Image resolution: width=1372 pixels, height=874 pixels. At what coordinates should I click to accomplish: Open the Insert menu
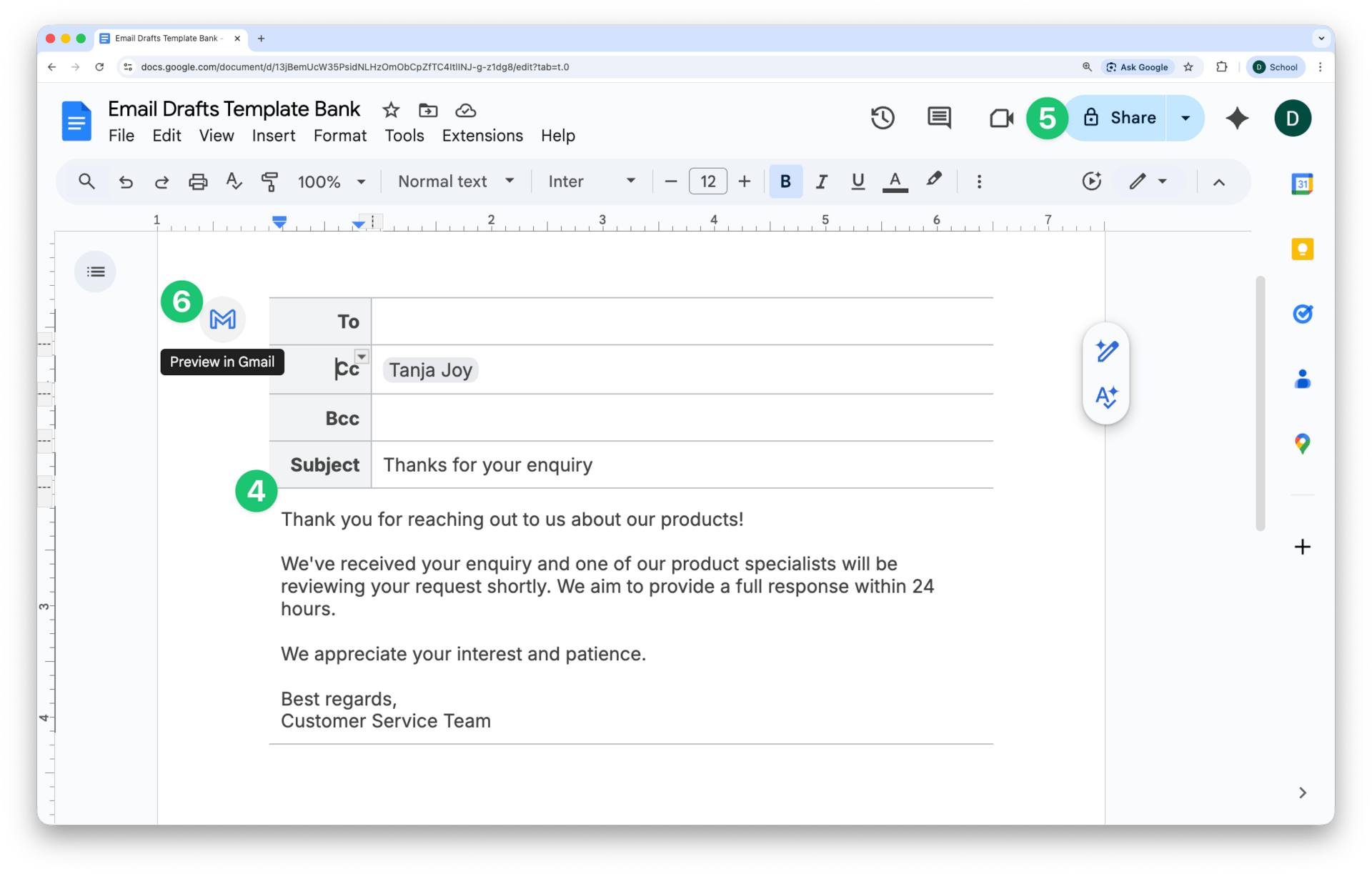click(273, 136)
